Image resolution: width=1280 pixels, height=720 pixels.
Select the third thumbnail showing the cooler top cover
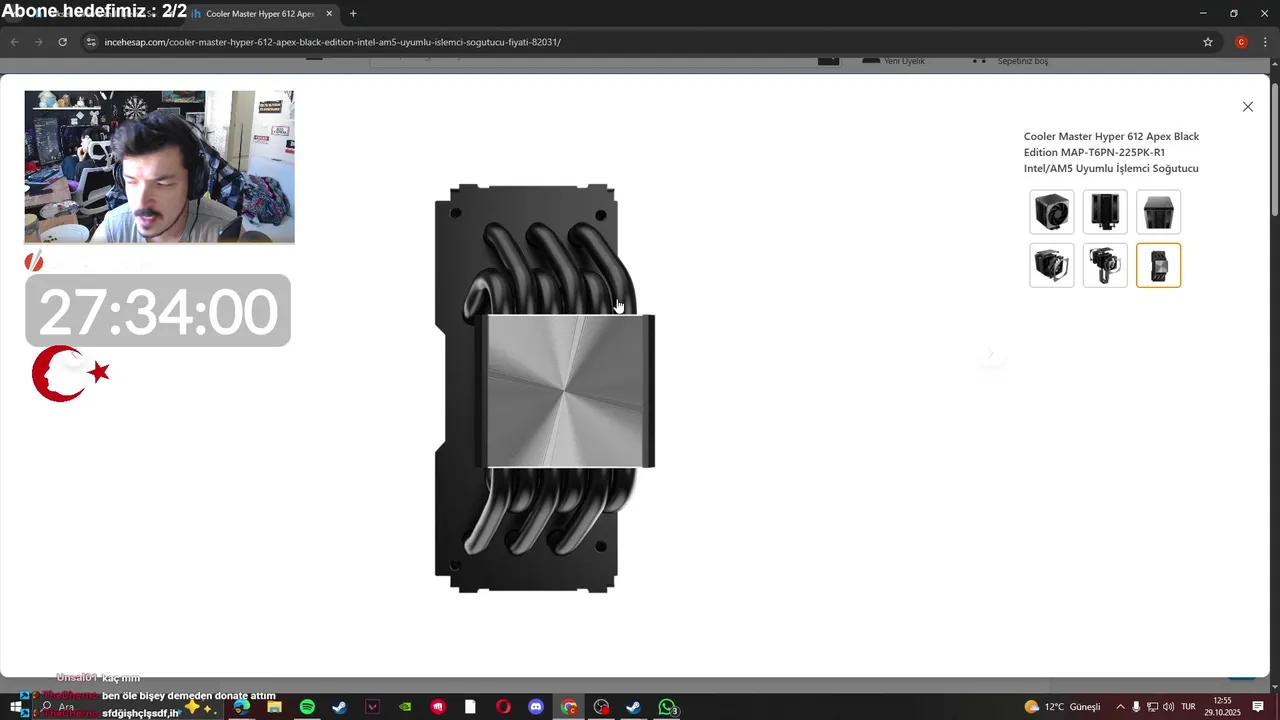tap(1158, 212)
